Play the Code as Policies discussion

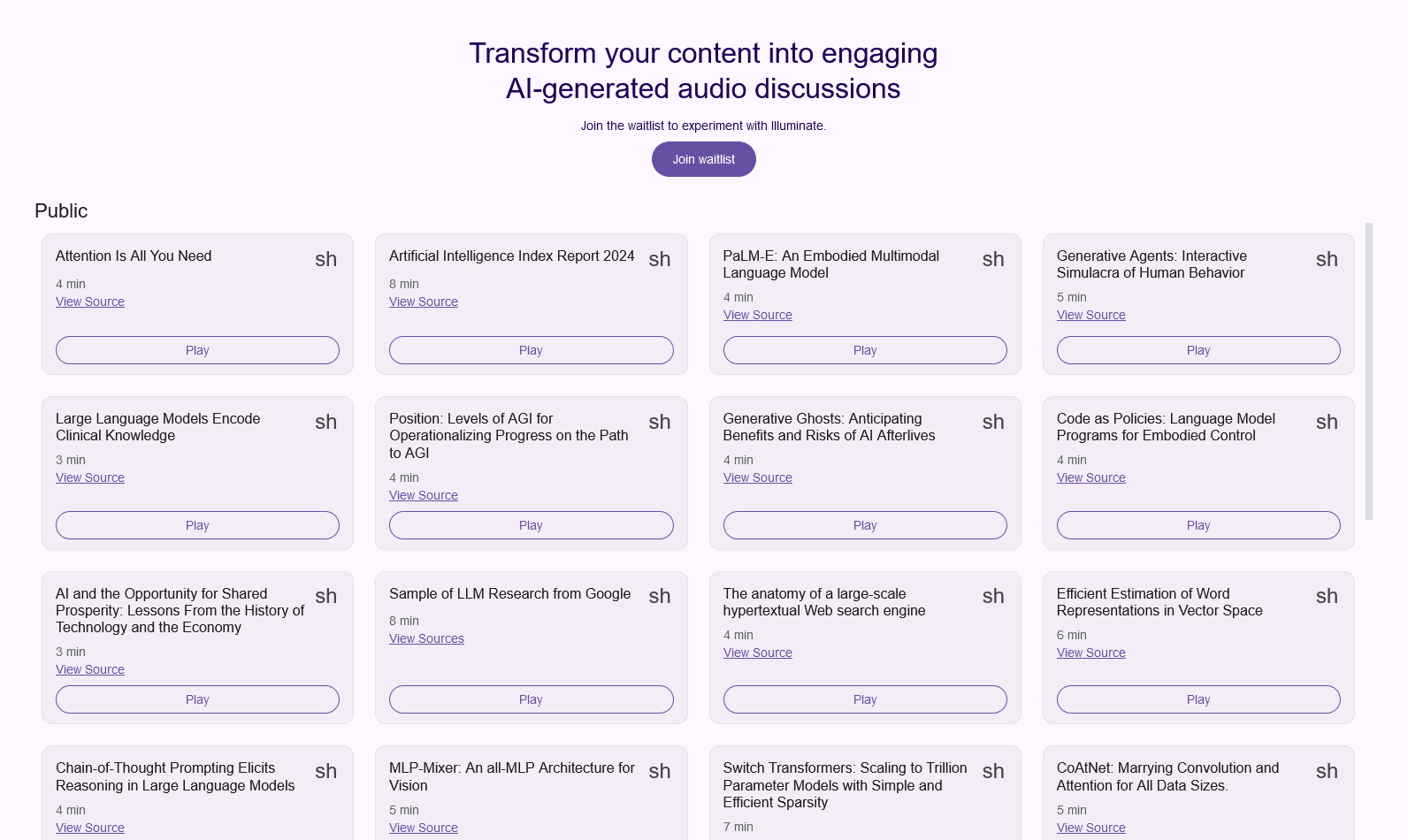[1198, 525]
